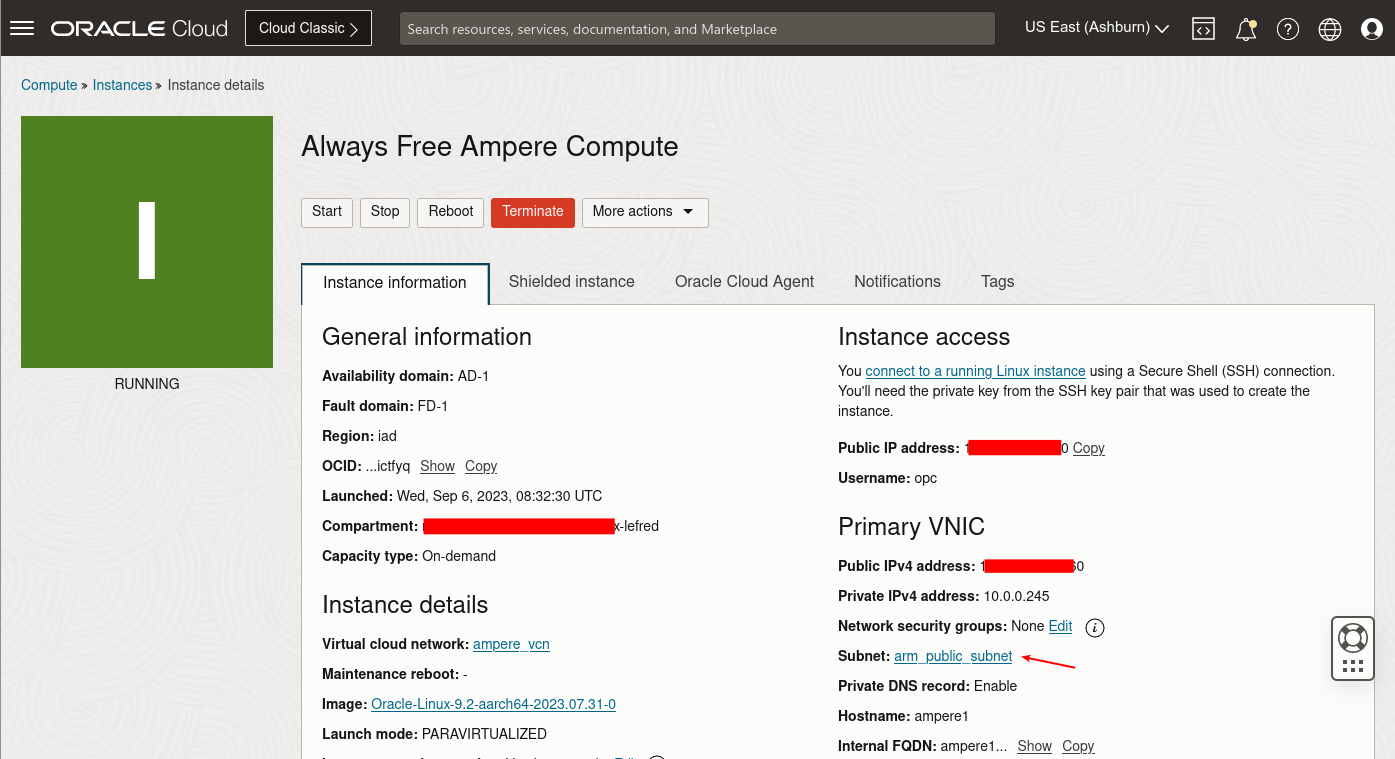Screen dimensions: 1395x759
Task: Click the Region value iad
Action: click(x=387, y=436)
